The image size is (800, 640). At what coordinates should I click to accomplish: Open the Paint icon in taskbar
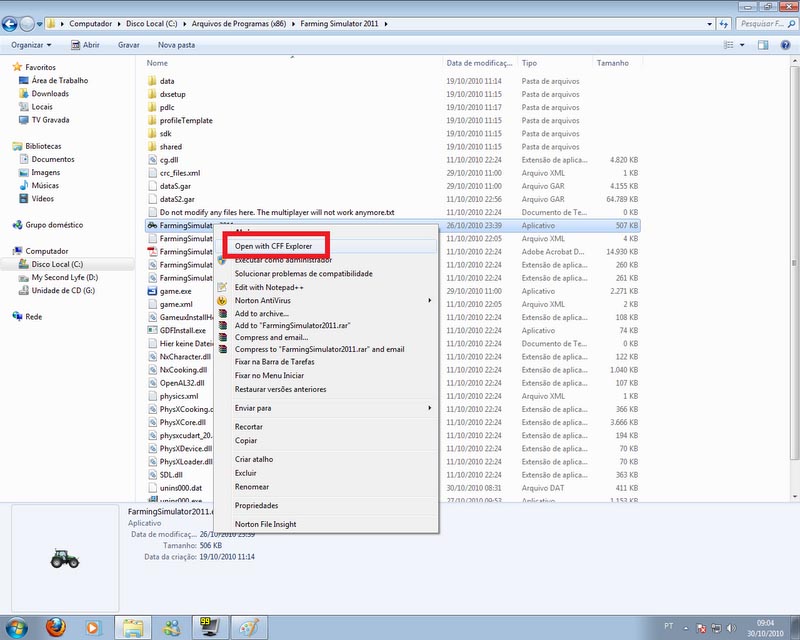click(249, 627)
